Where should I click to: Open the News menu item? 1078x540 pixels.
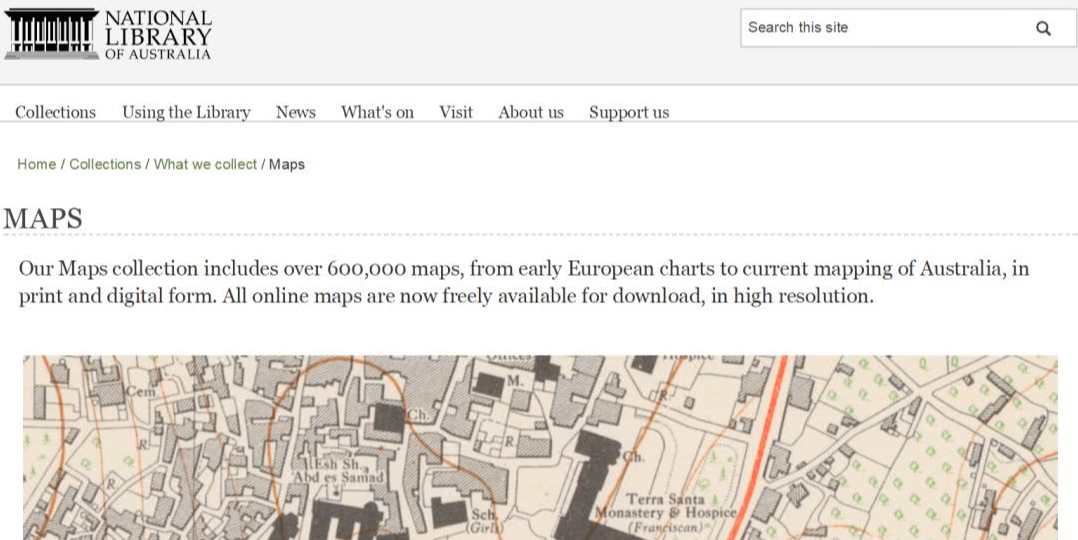[296, 112]
